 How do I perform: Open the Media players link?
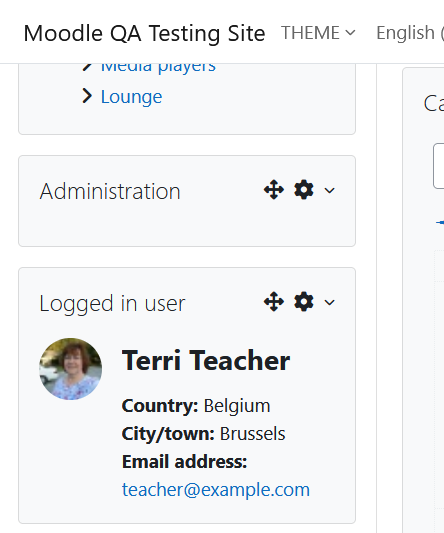tap(158, 67)
